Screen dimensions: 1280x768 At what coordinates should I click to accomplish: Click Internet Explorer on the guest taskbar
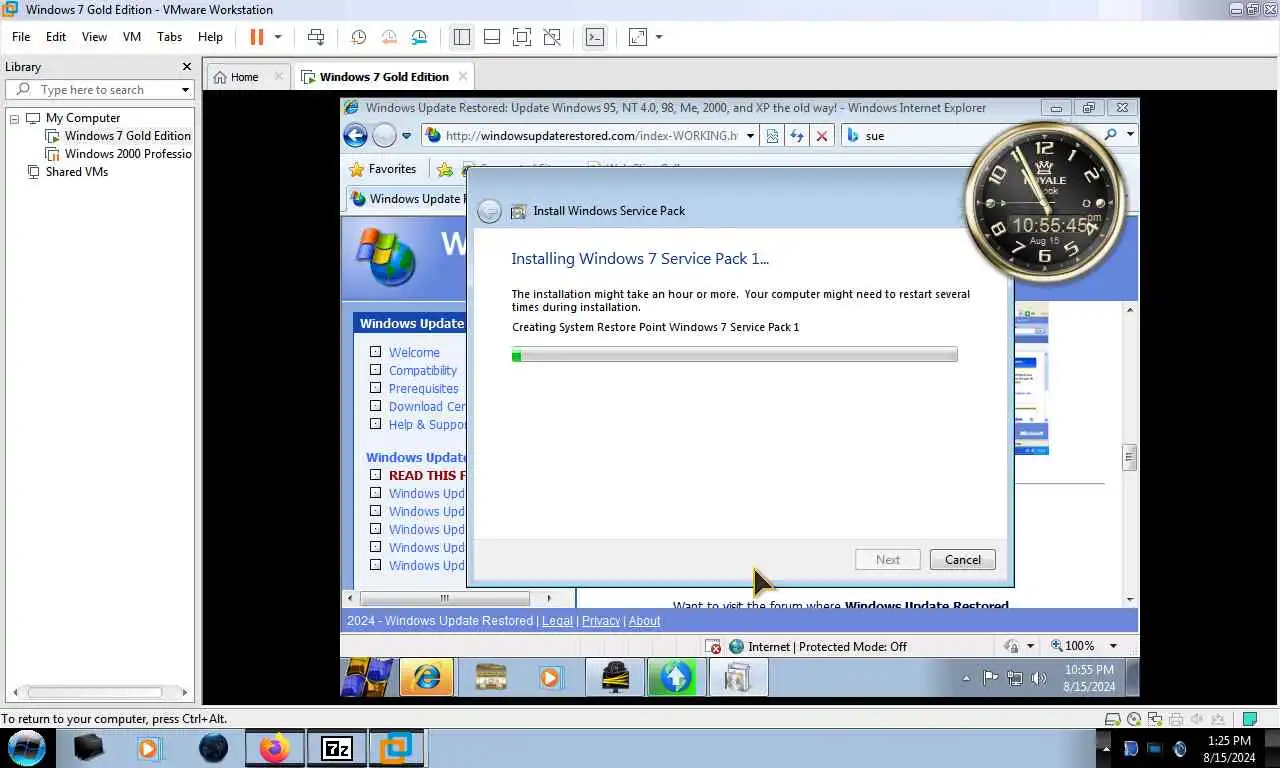427,677
